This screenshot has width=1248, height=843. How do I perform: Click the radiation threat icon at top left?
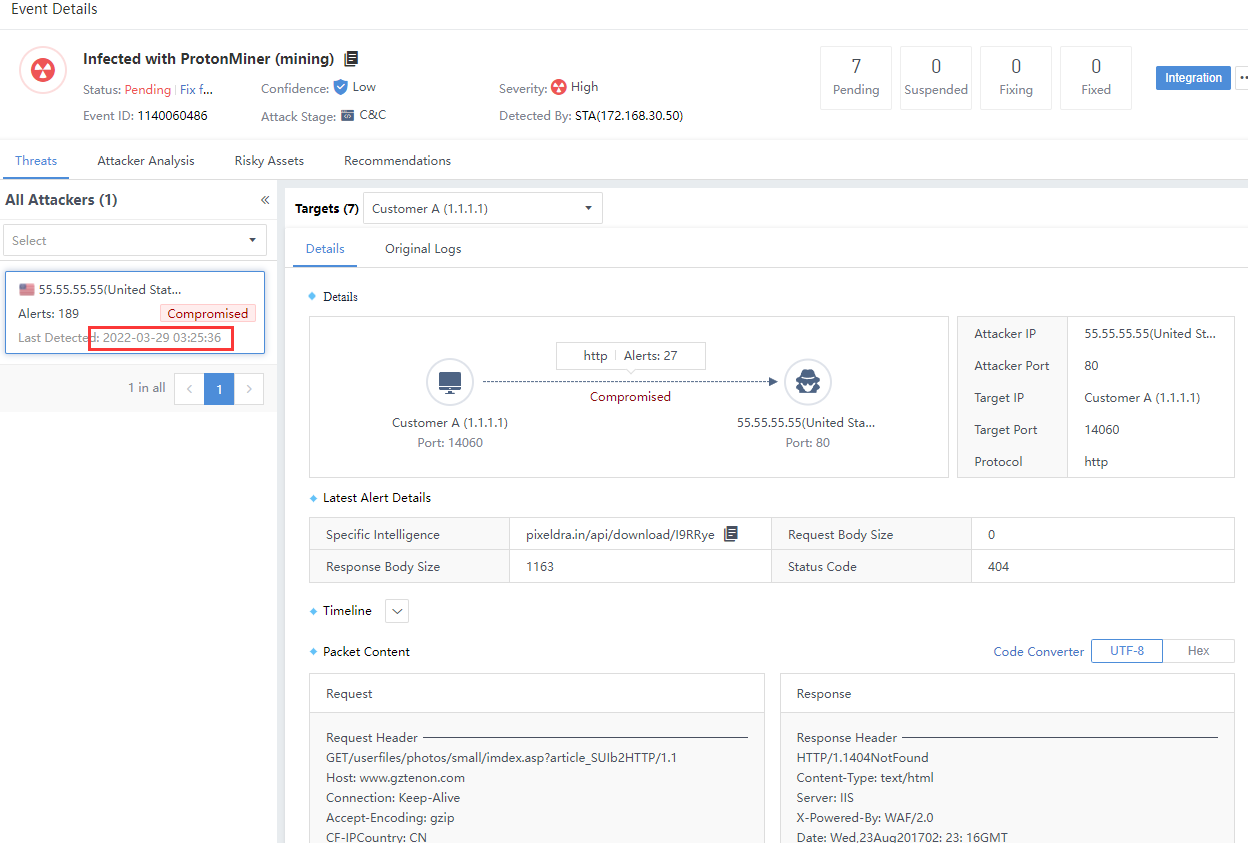pos(43,70)
